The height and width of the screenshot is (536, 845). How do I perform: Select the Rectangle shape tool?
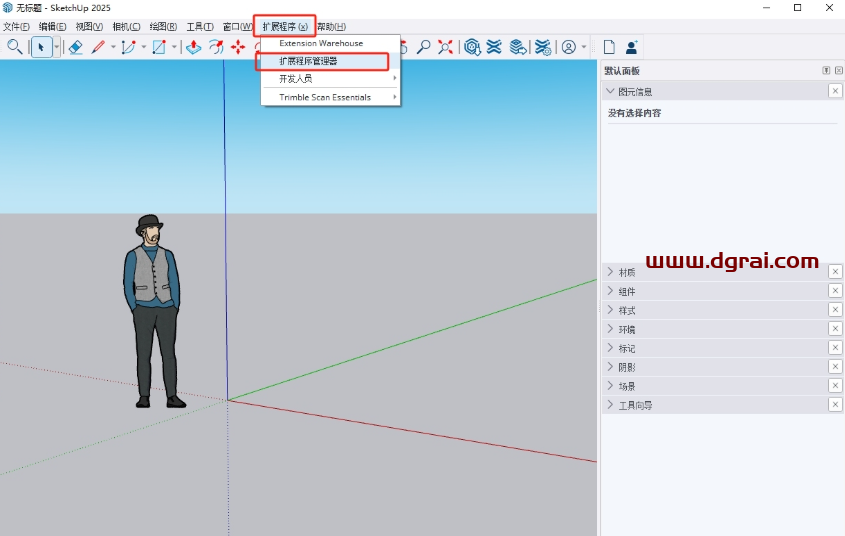159,47
